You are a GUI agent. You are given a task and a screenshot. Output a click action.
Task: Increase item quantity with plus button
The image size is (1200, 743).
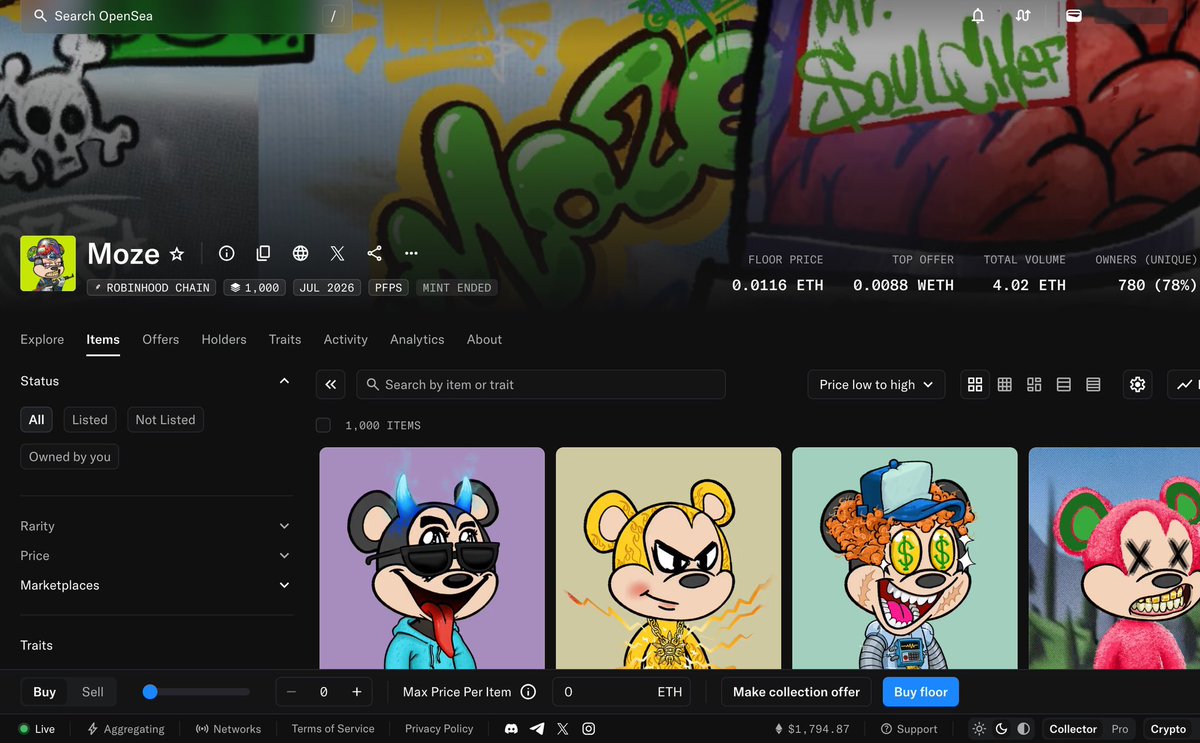click(356, 692)
